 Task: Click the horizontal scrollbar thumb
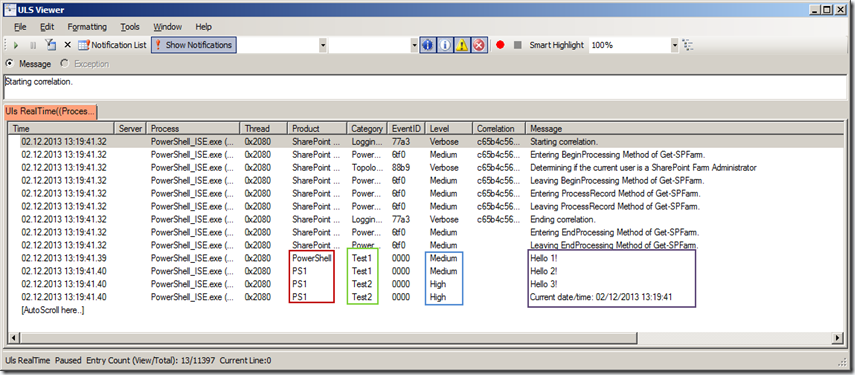click(x=328, y=338)
